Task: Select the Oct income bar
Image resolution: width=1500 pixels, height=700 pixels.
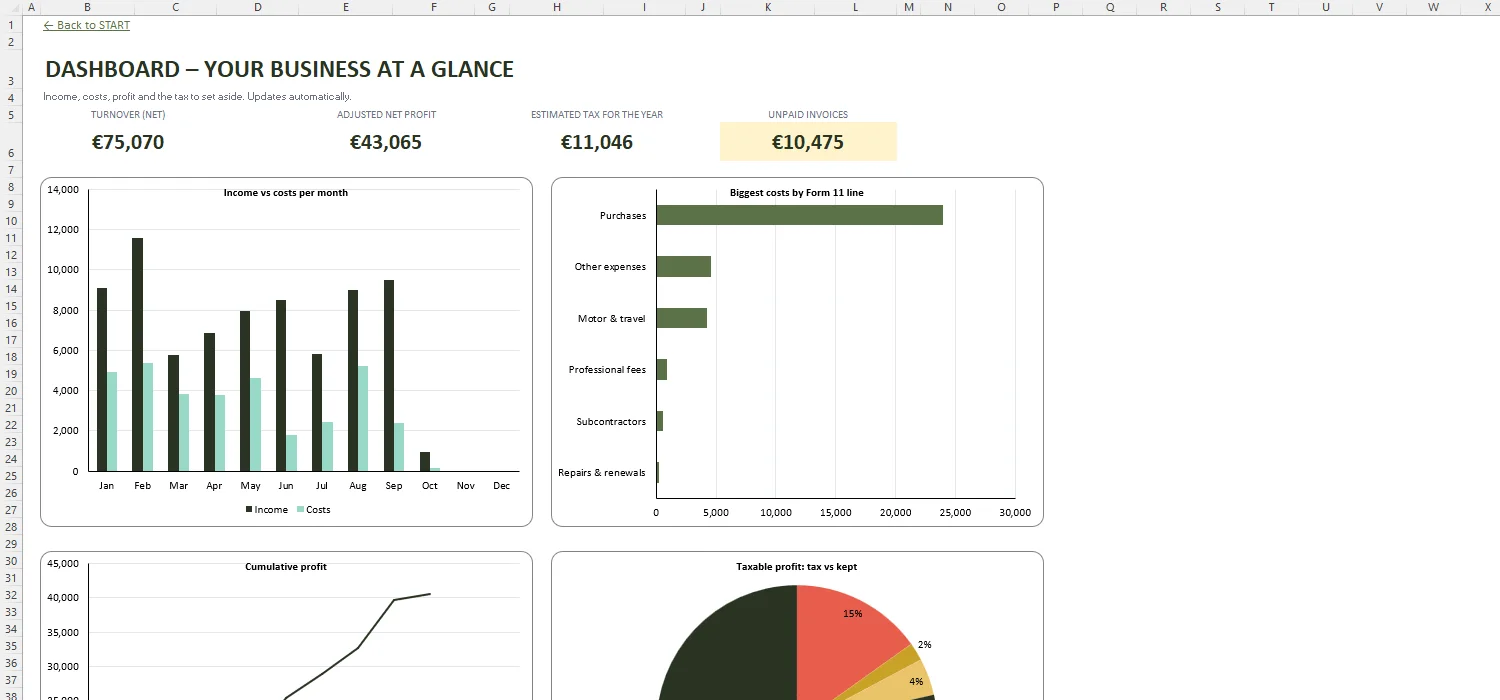Action: coord(424,461)
